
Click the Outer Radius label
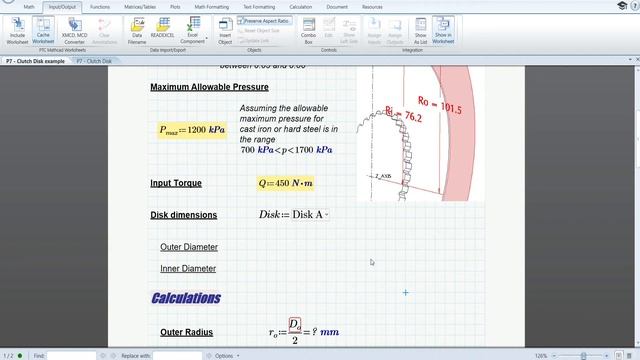coord(187,332)
